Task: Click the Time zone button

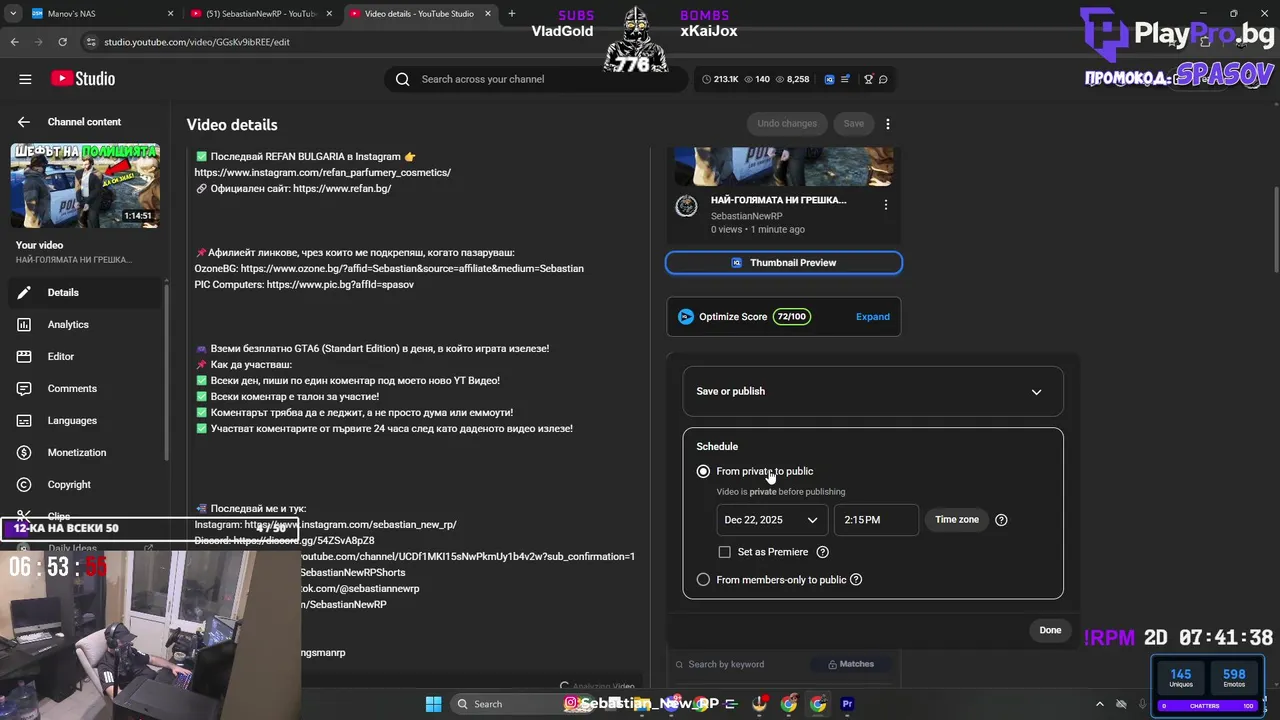Action: pyautogui.click(x=957, y=519)
